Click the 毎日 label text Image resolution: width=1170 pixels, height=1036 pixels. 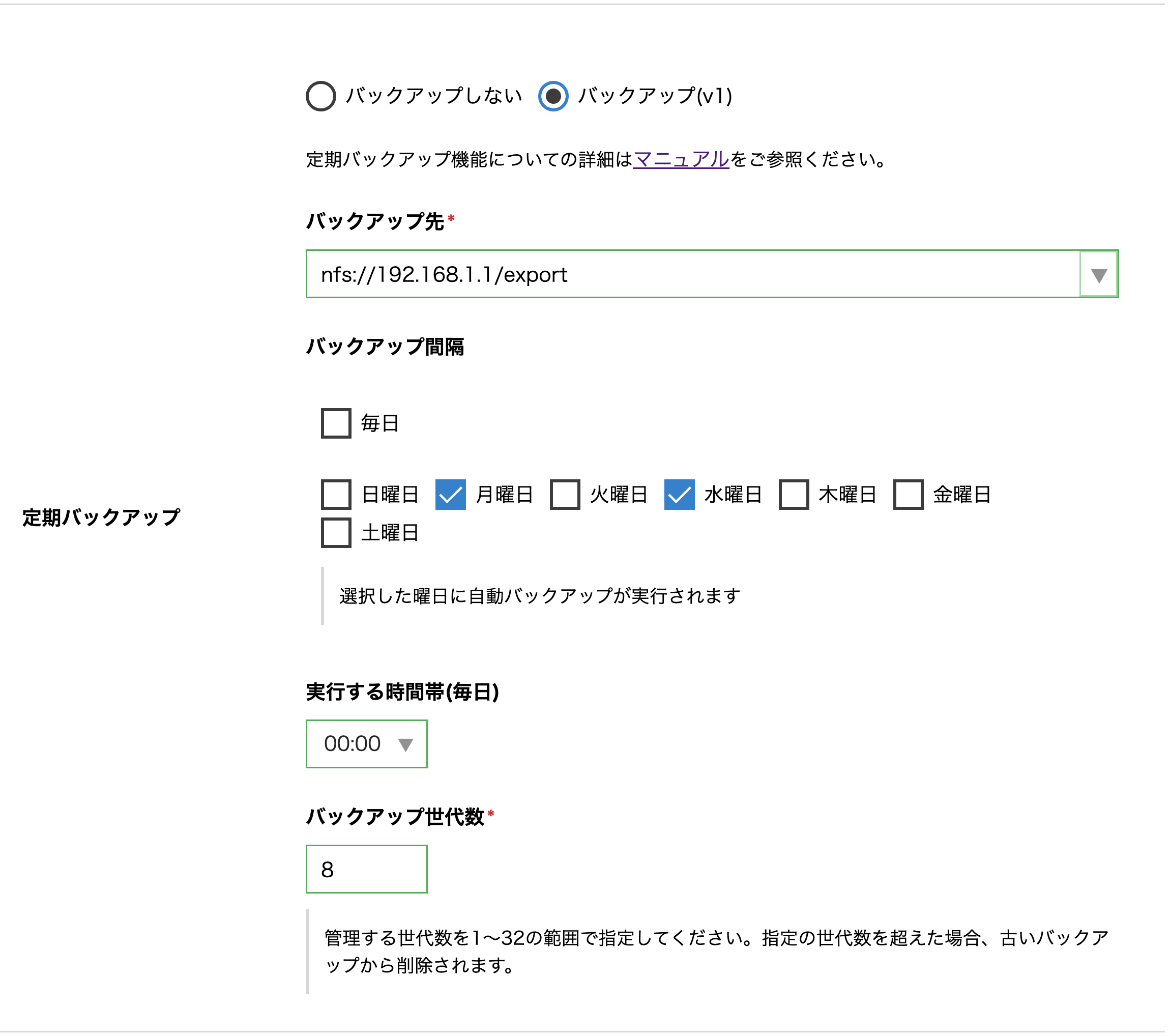click(x=379, y=423)
